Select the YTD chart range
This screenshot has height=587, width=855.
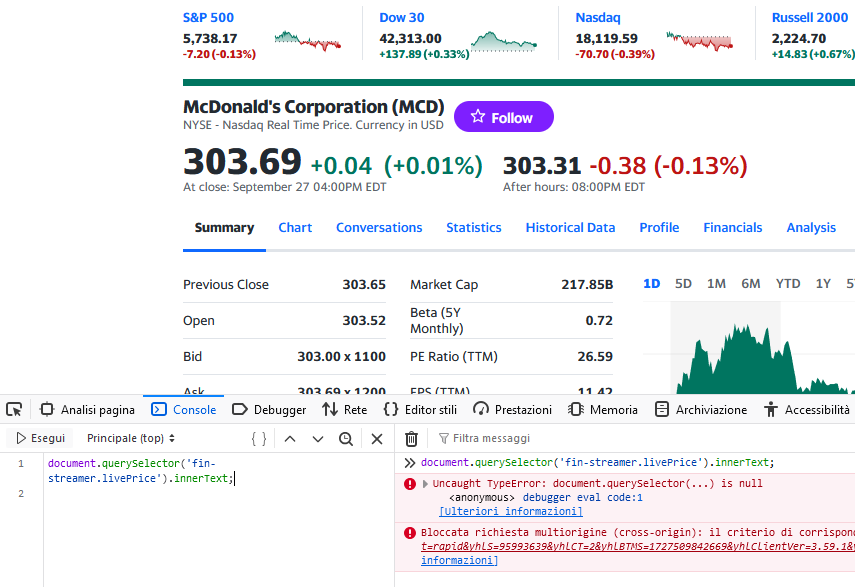[x=788, y=283]
